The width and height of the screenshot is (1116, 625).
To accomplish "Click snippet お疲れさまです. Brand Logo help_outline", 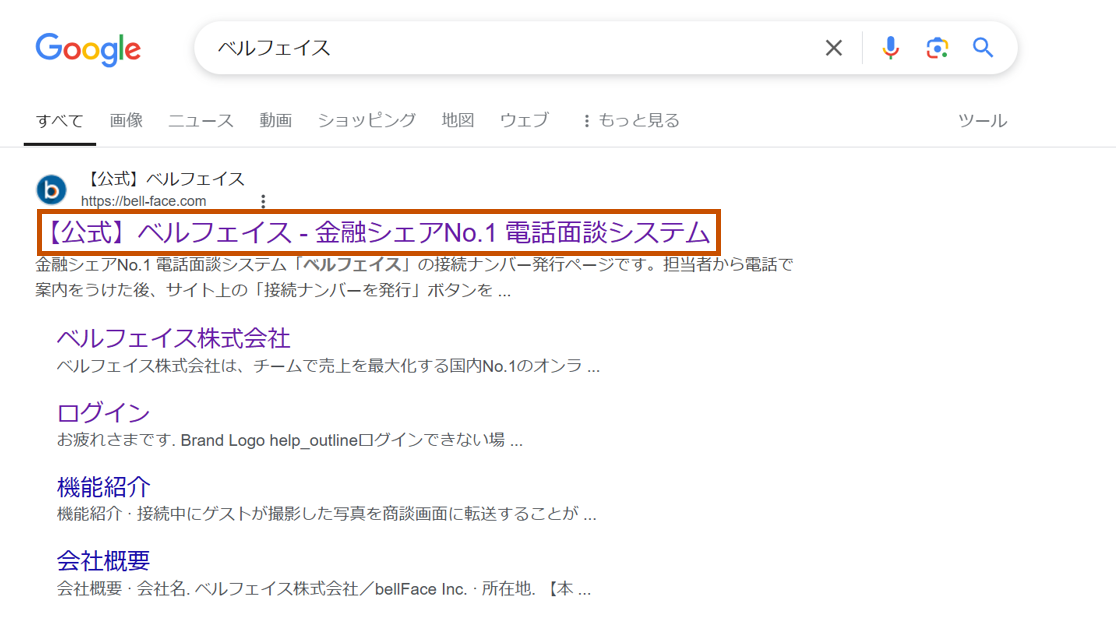I will pyautogui.click(x=290, y=441).
